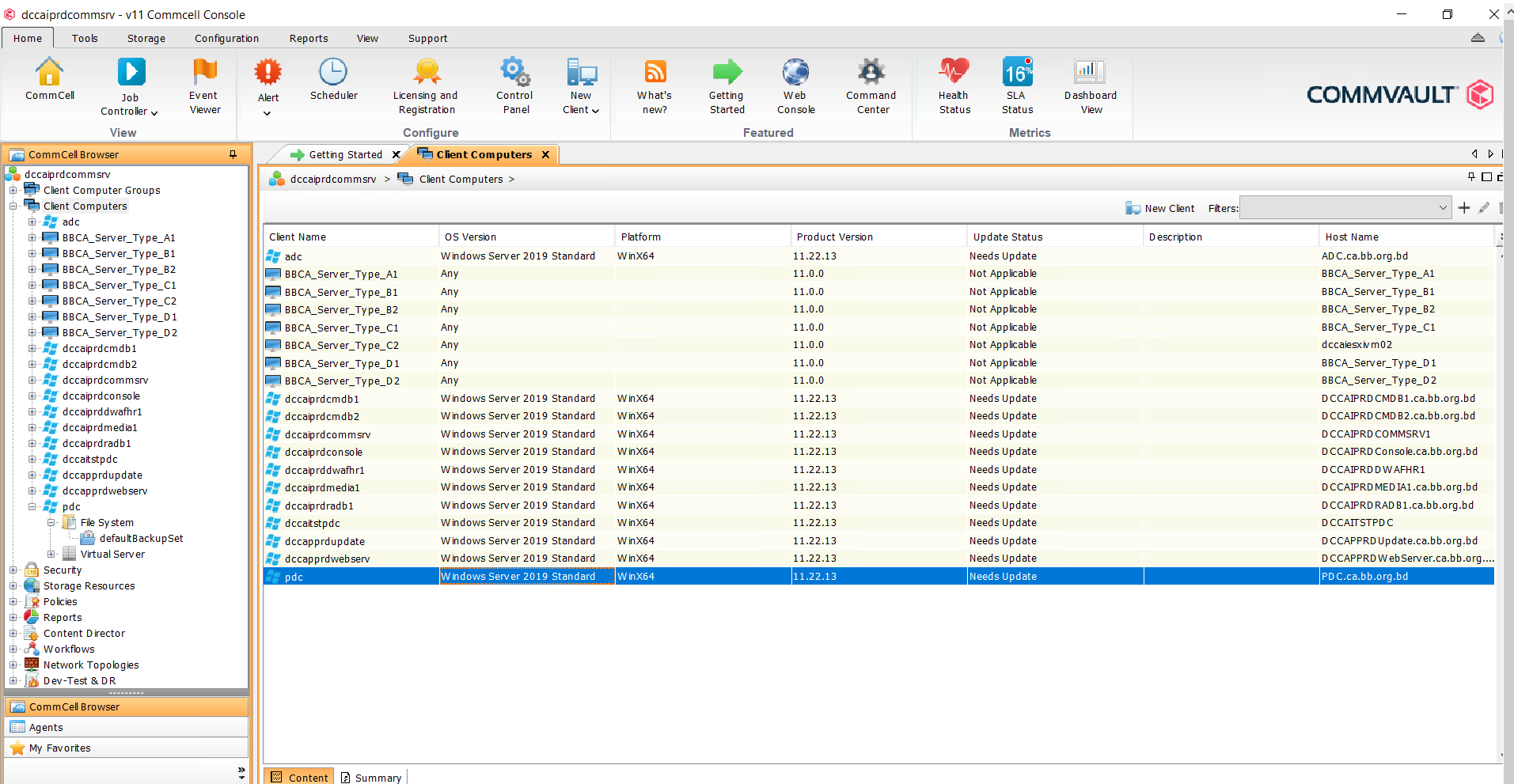Click the Commvault logo
Viewport: 1514px width, 784px height.
click(x=1399, y=95)
